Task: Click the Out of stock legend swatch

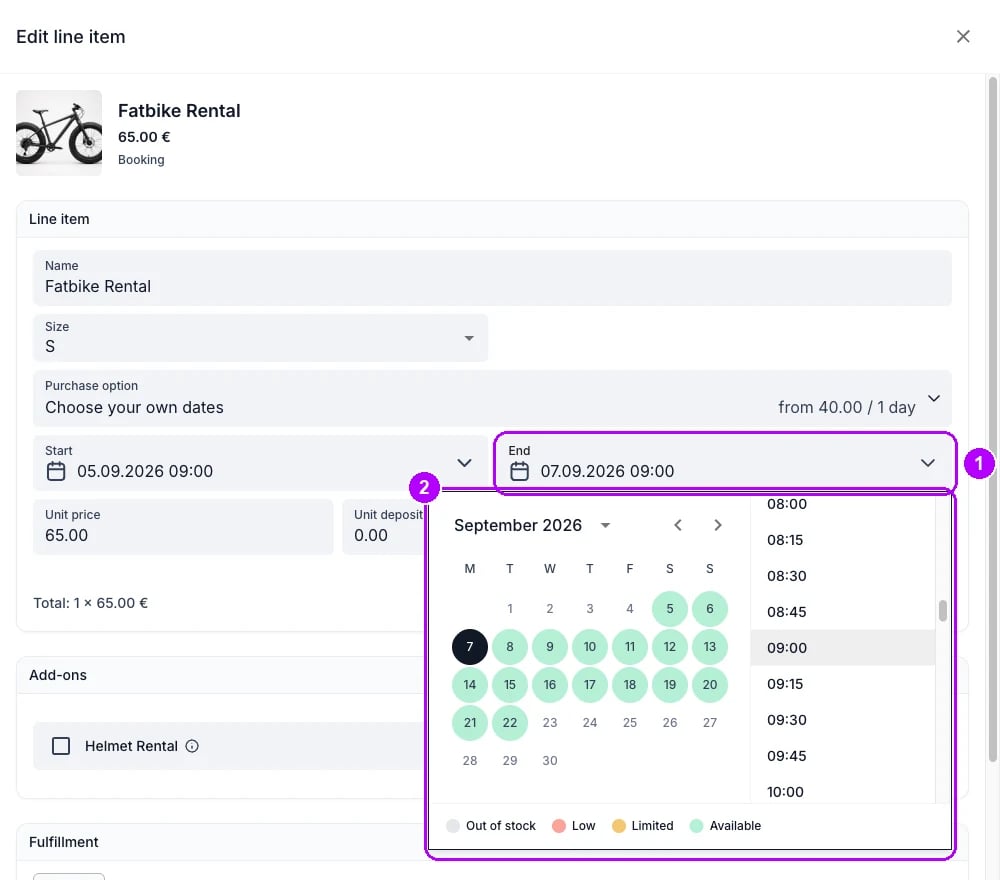Action: (453, 826)
